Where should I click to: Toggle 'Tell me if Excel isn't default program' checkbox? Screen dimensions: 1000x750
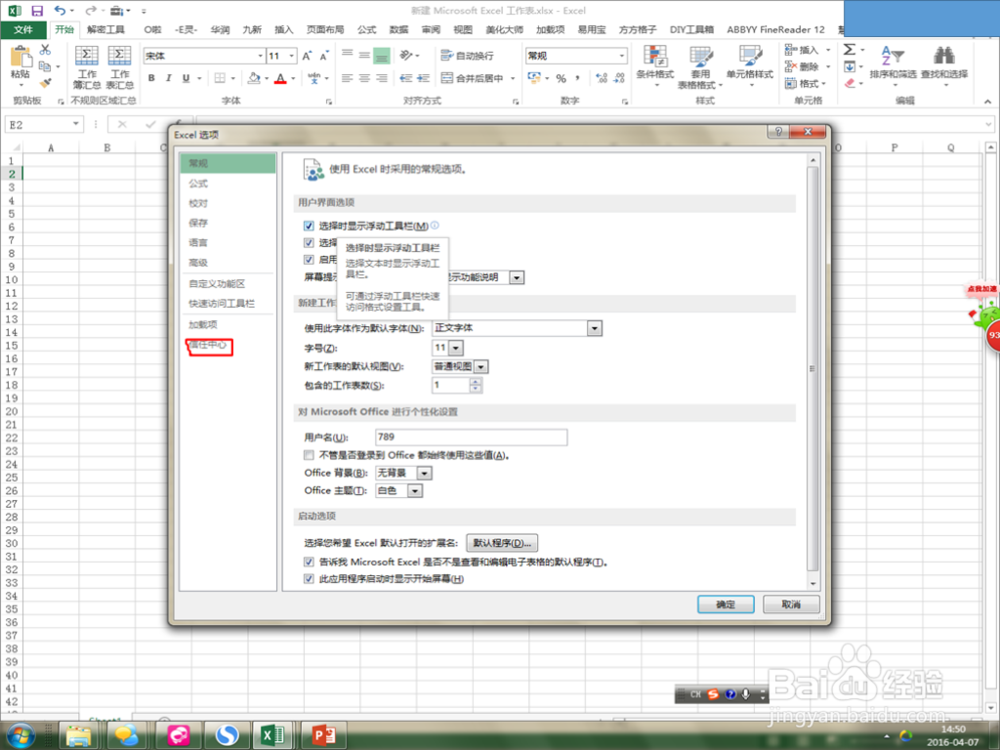309,562
